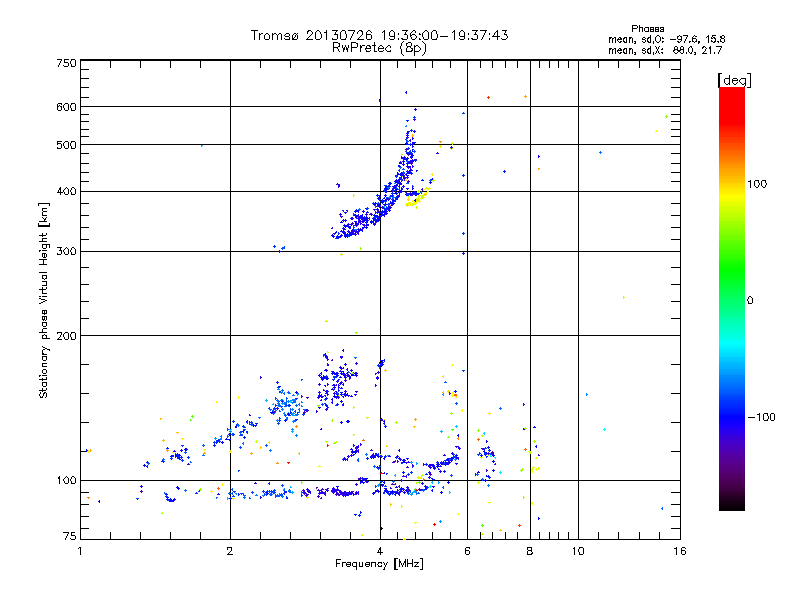Click the x-axis tick label '6'

pos(467,551)
